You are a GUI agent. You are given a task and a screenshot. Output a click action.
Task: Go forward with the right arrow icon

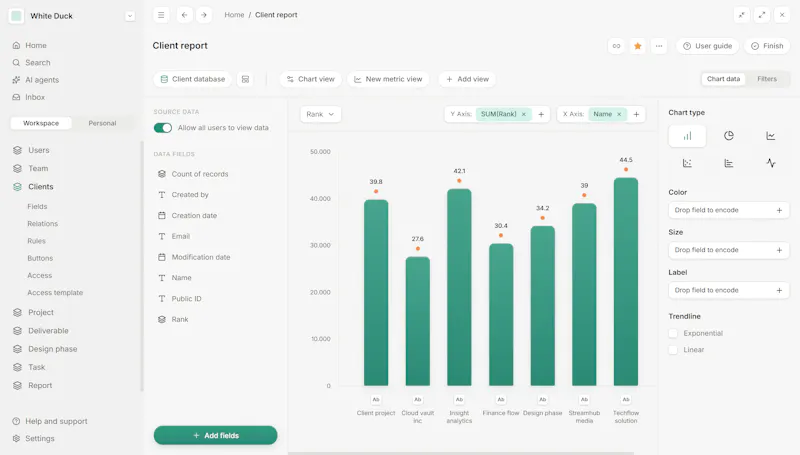pos(204,15)
